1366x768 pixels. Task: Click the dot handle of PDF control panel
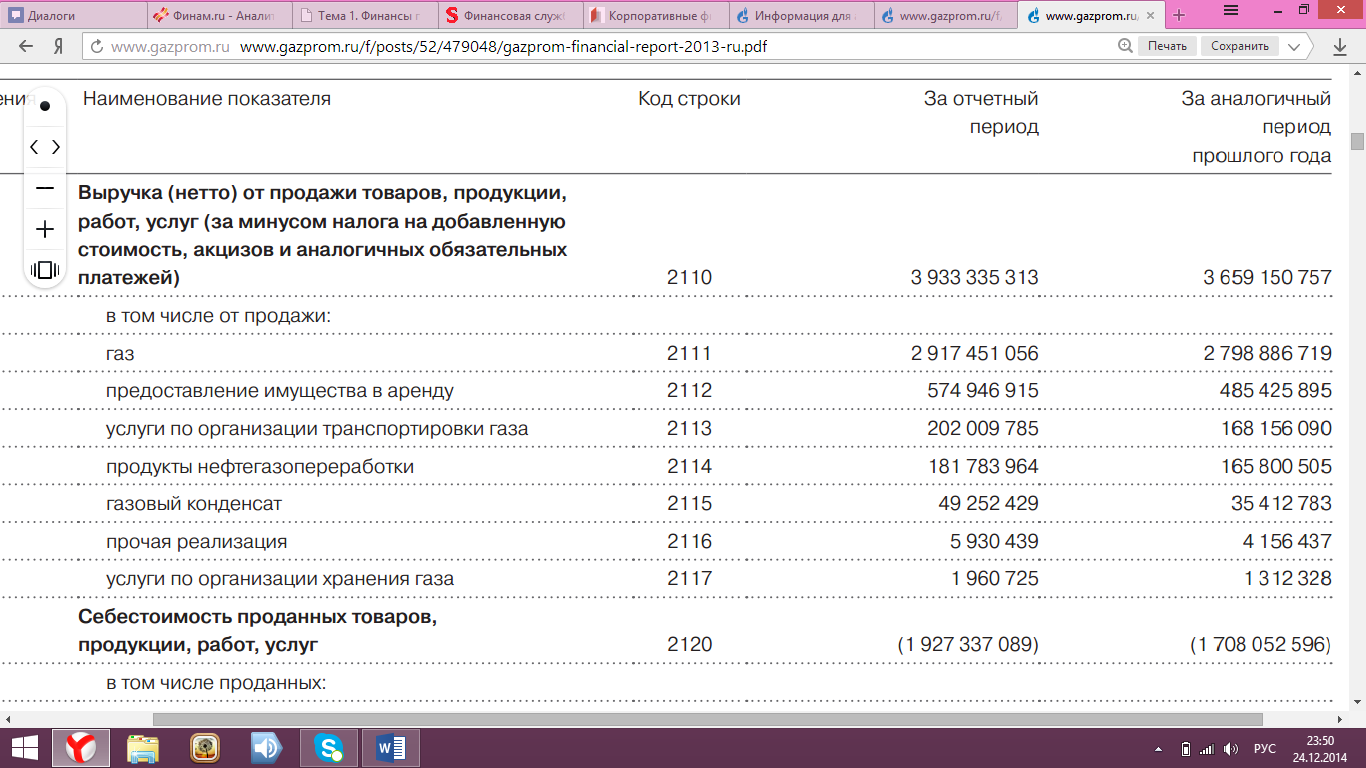[x=45, y=106]
